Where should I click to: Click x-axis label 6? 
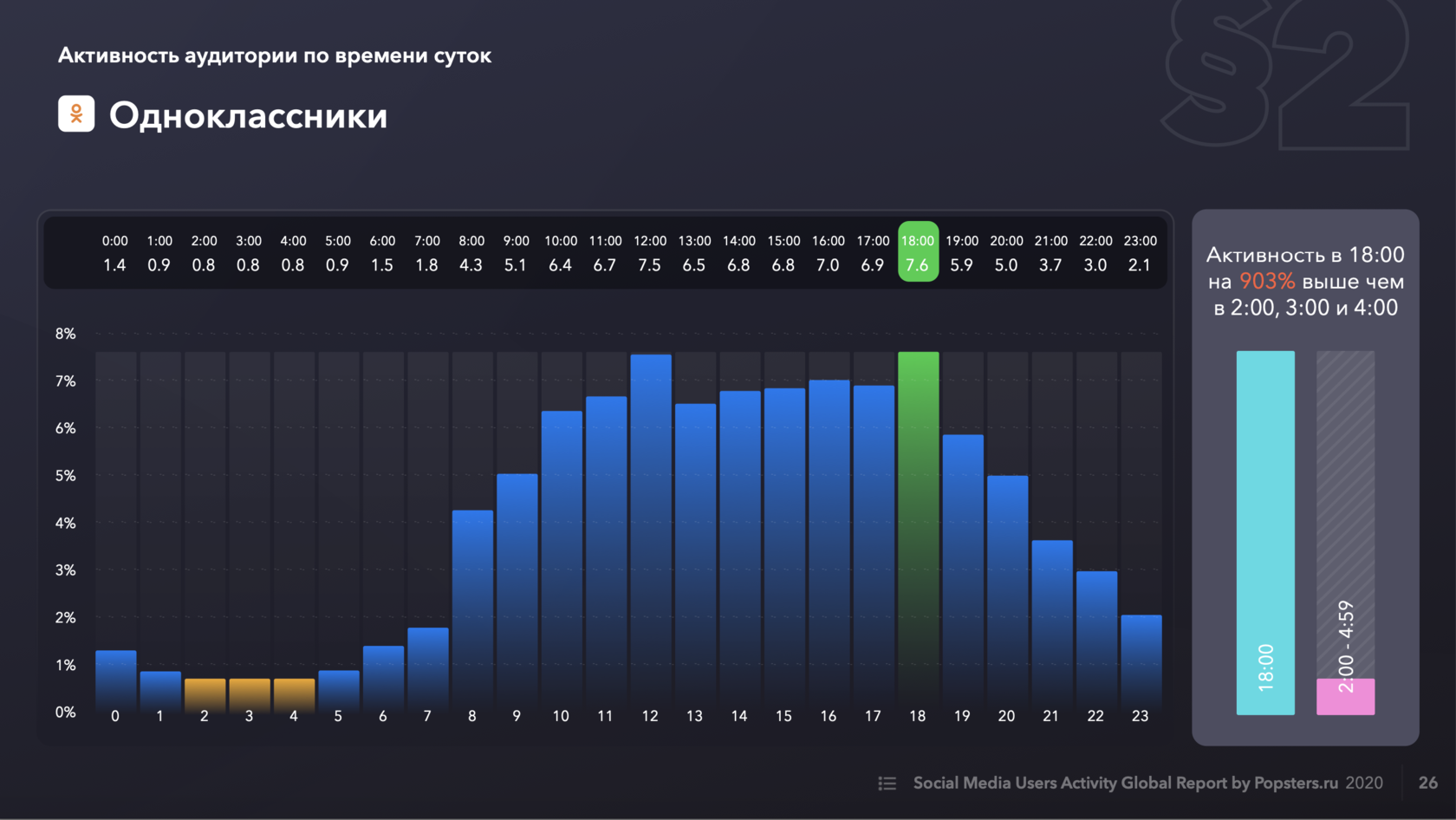coord(383,716)
